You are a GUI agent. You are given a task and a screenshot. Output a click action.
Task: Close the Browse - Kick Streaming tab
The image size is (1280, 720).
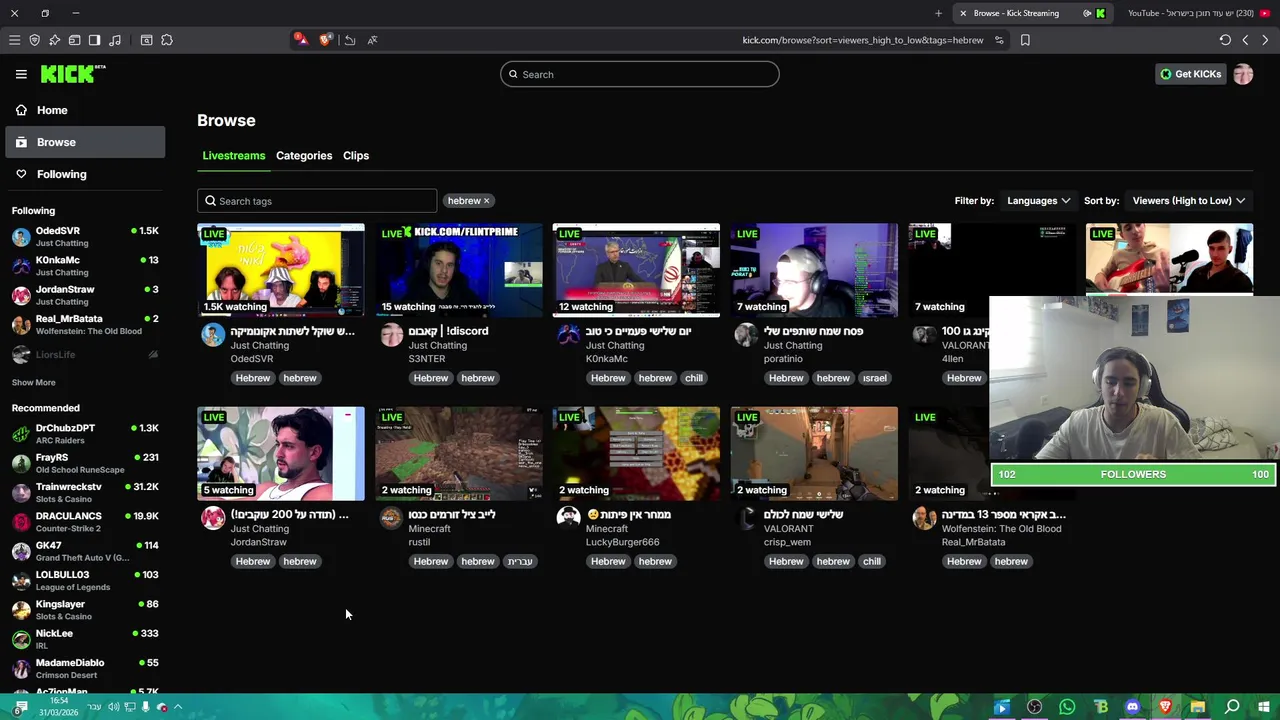963,13
